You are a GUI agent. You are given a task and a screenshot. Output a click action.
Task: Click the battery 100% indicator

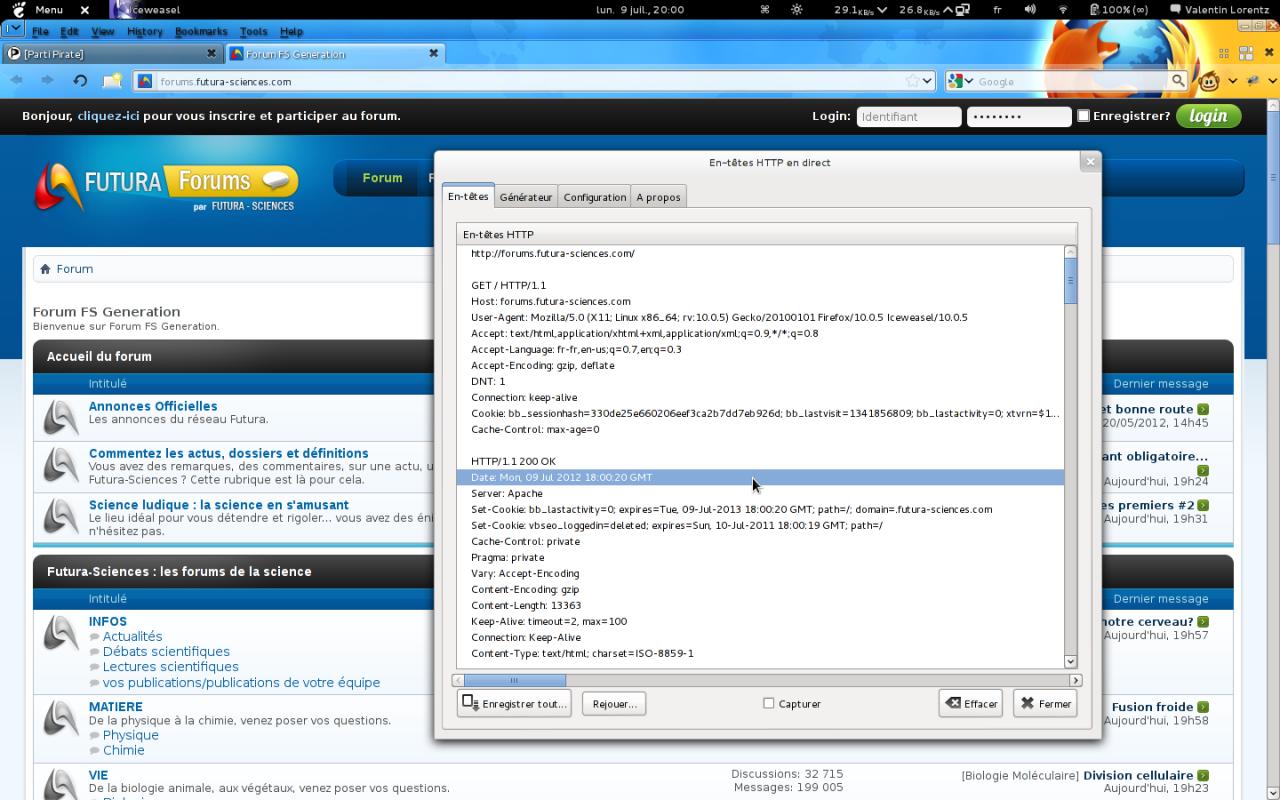tap(1118, 9)
